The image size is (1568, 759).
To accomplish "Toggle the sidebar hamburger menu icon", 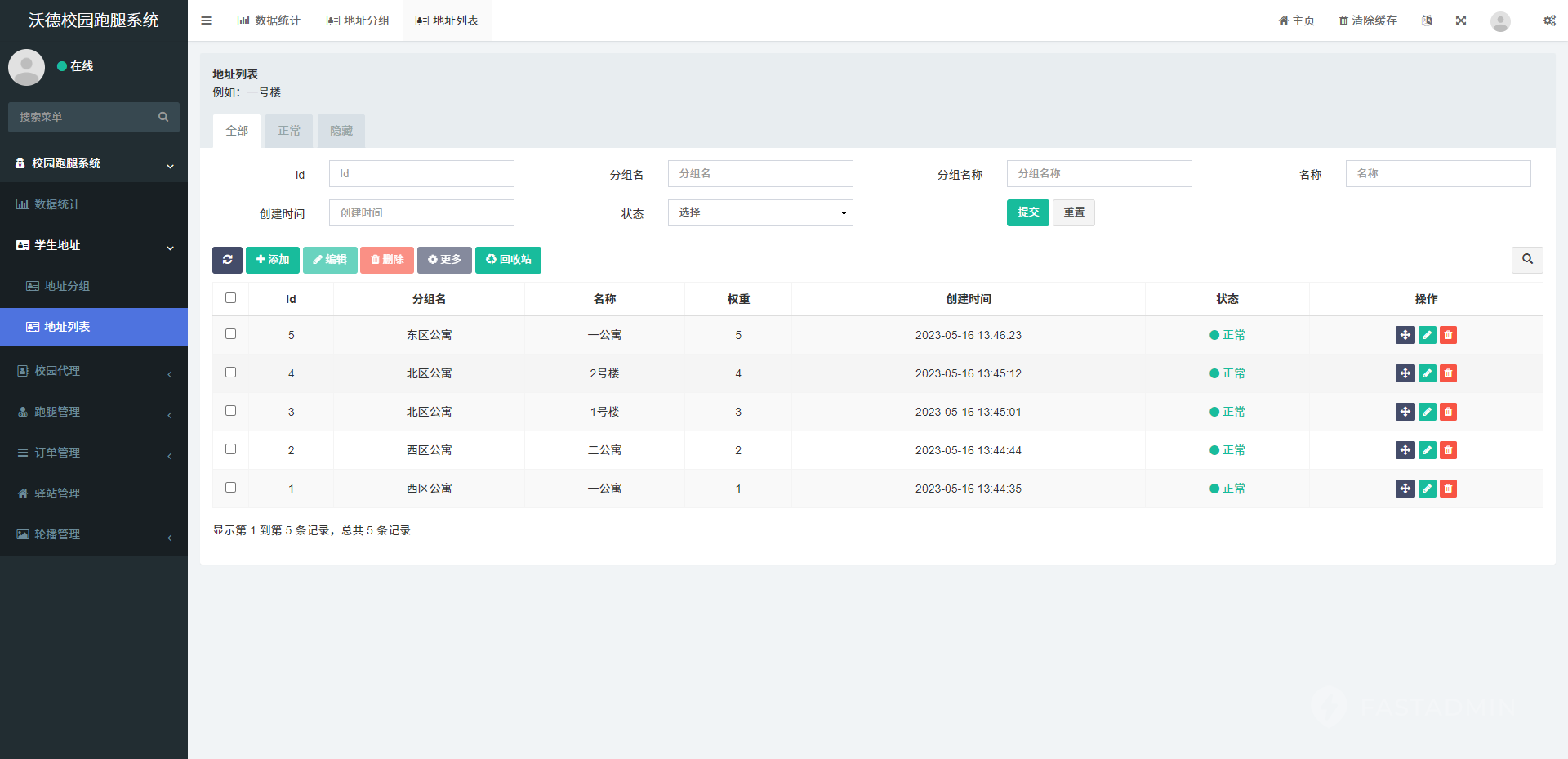I will (206, 20).
